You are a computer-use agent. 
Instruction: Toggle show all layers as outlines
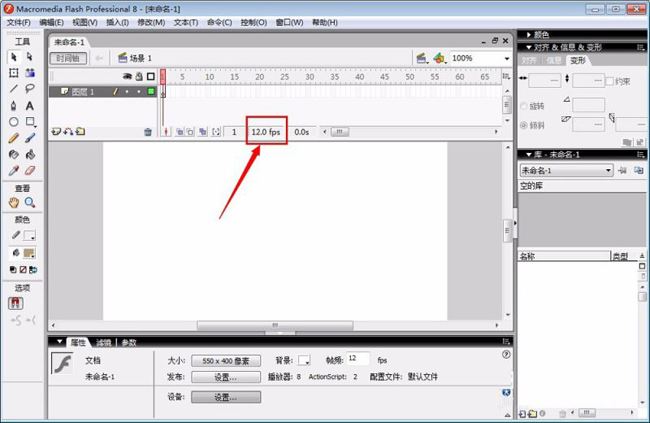(x=151, y=76)
